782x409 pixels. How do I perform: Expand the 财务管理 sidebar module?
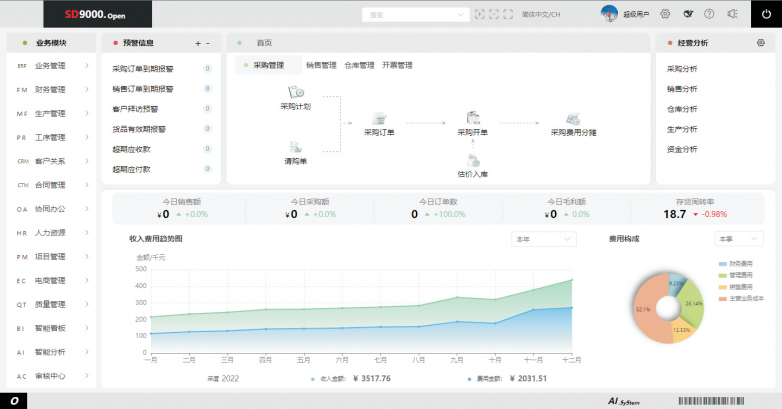(50, 89)
